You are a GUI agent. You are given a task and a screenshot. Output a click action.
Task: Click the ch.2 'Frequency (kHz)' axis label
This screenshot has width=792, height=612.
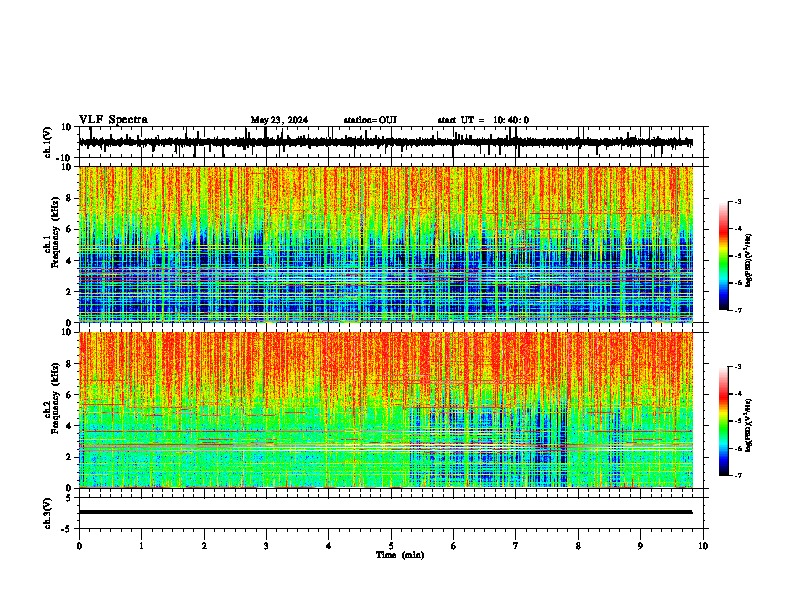pyautogui.click(x=55, y=398)
